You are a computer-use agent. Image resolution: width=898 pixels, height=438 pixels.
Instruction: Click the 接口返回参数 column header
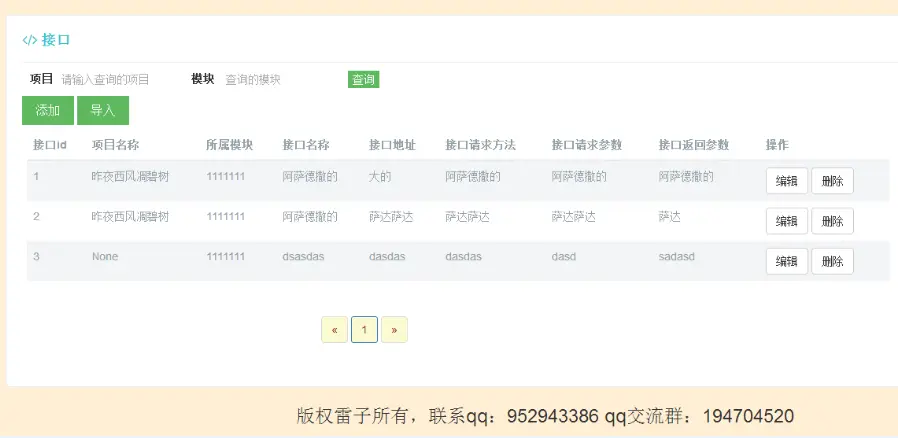(x=694, y=145)
